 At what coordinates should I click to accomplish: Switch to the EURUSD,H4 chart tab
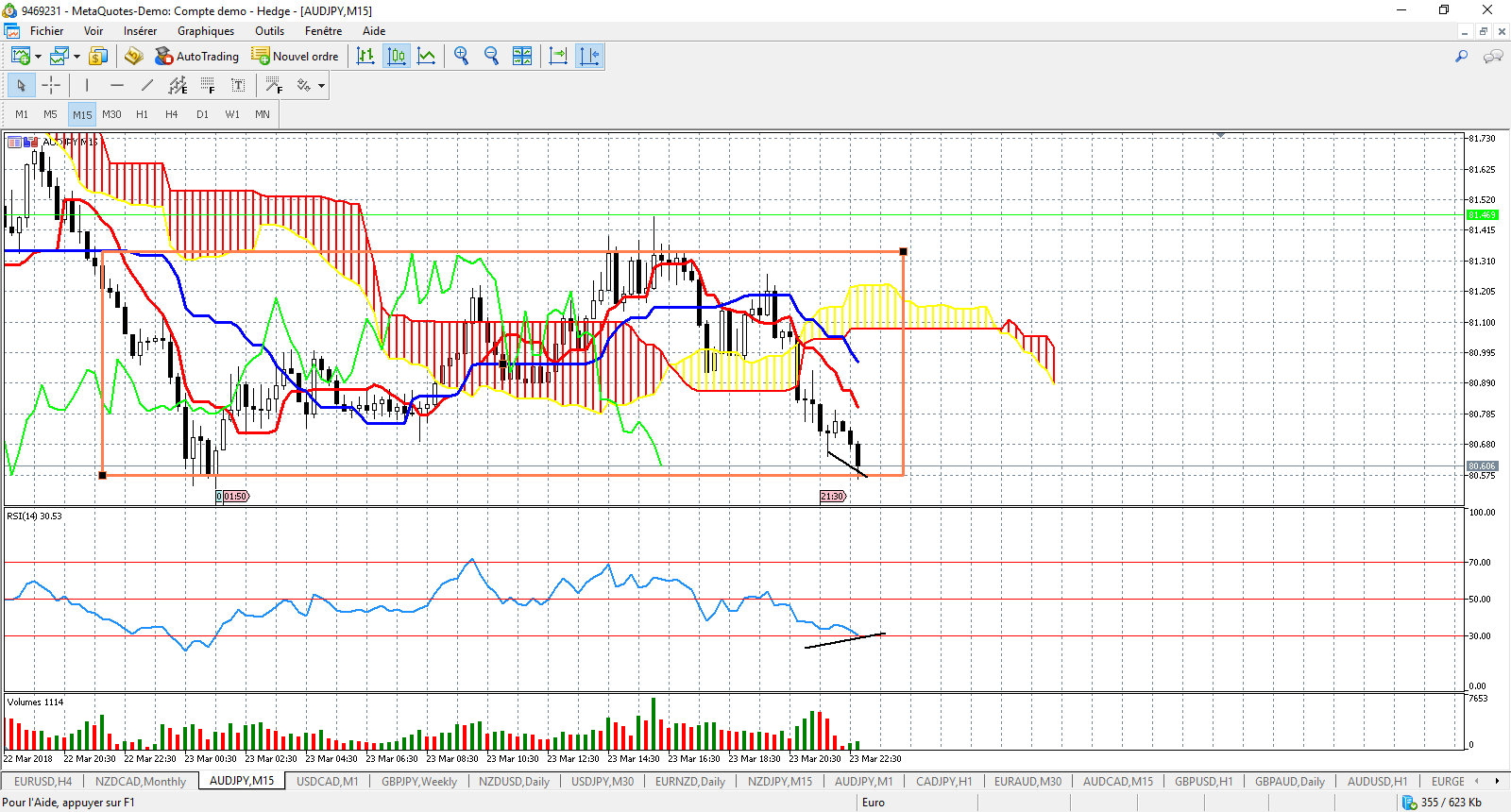(42, 782)
